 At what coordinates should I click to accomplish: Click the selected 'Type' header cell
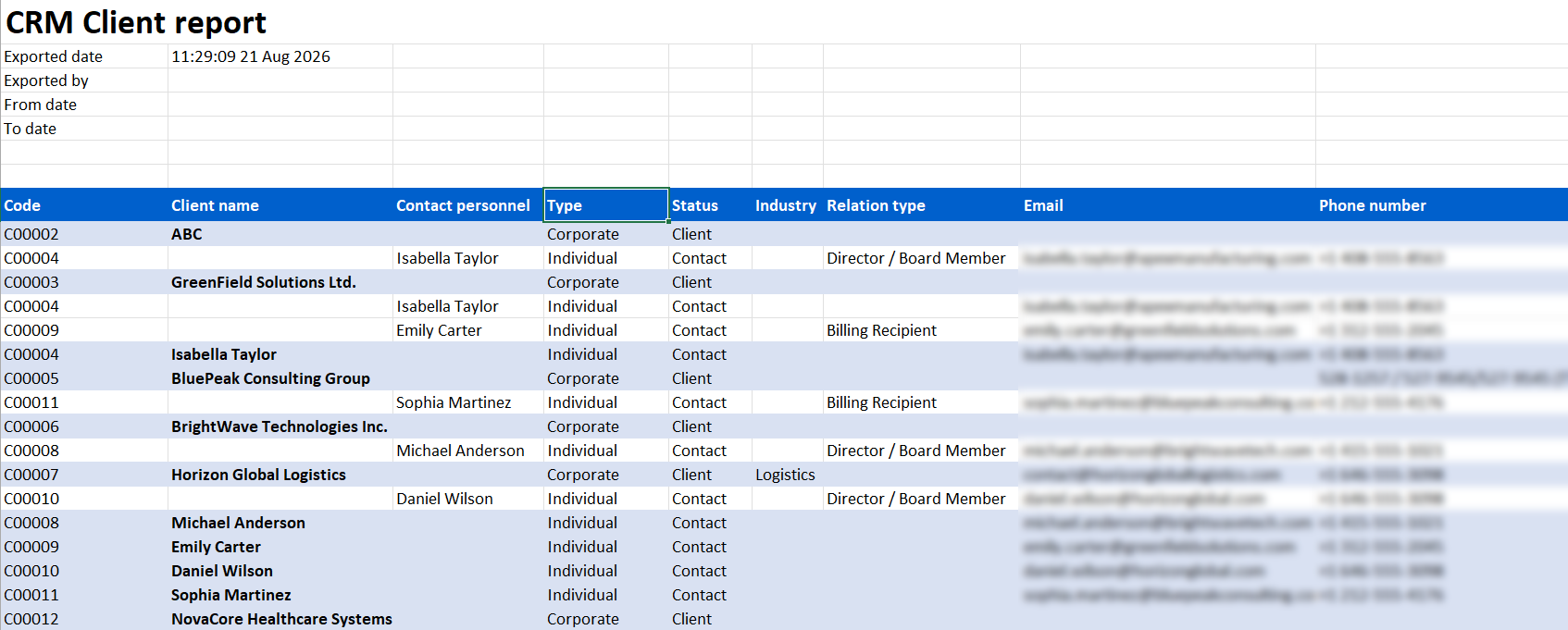[606, 205]
